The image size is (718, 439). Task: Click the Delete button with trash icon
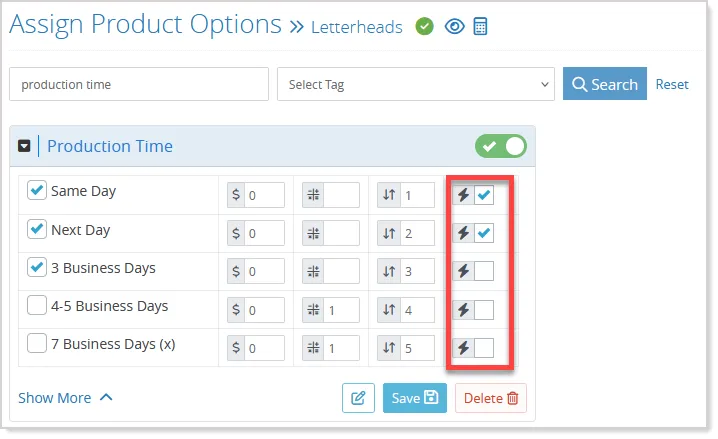(x=491, y=398)
